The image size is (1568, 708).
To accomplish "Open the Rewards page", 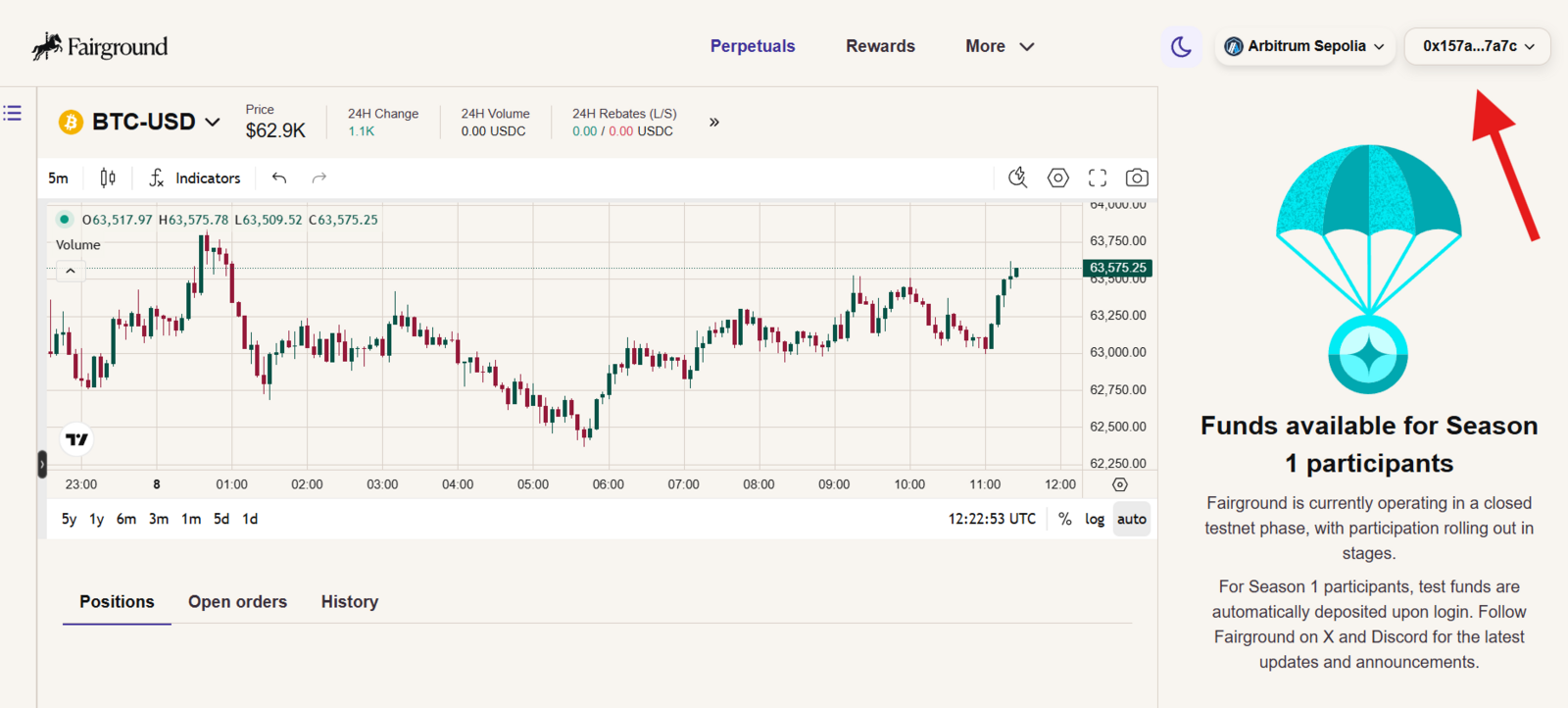I will [x=880, y=46].
